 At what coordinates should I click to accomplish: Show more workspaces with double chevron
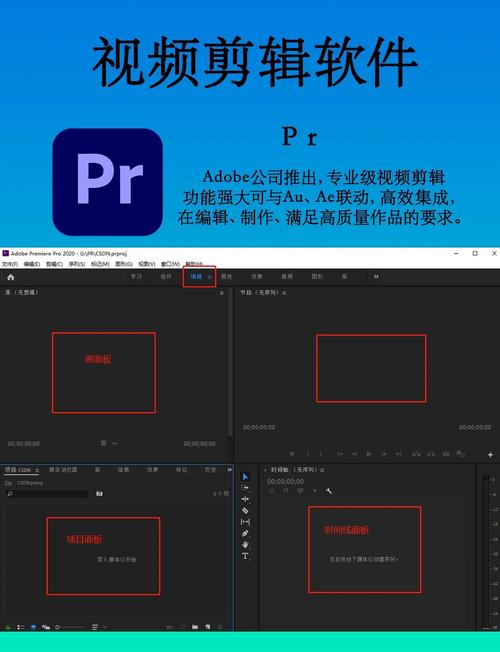[x=376, y=277]
